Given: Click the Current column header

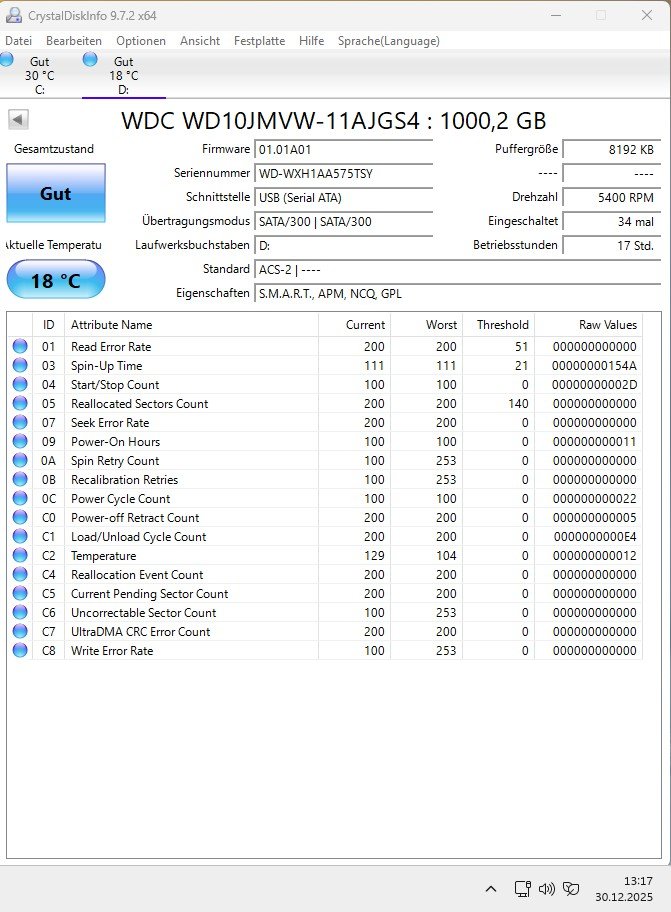Looking at the screenshot, I should pyautogui.click(x=354, y=325).
